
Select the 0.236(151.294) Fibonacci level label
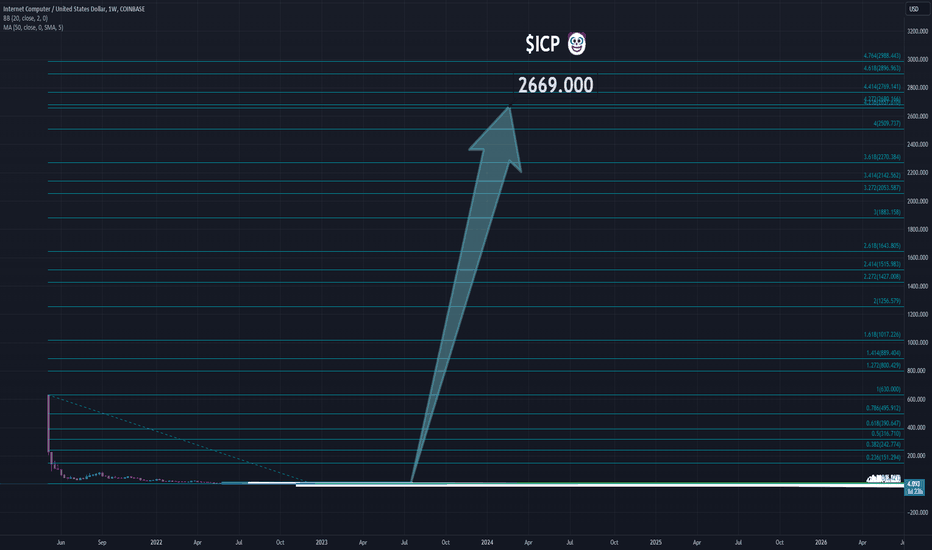[x=883, y=457]
